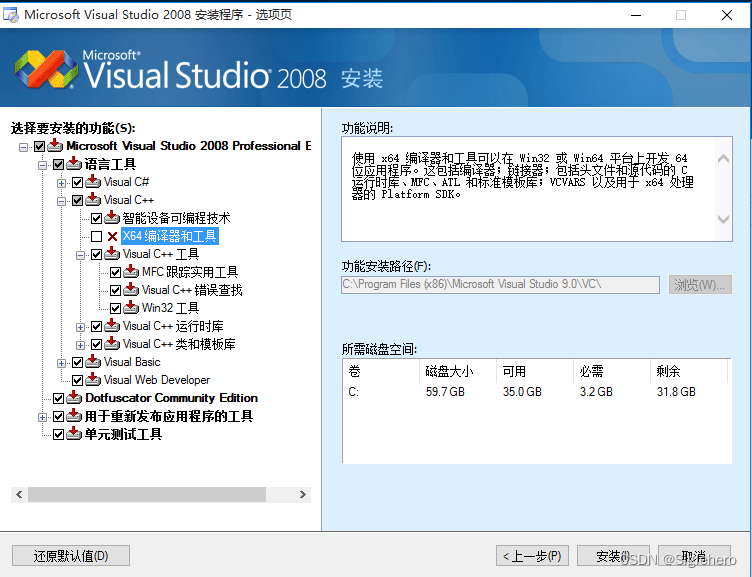
Task: Expand the Visual C++ 运行时库 node
Action: click(81, 326)
